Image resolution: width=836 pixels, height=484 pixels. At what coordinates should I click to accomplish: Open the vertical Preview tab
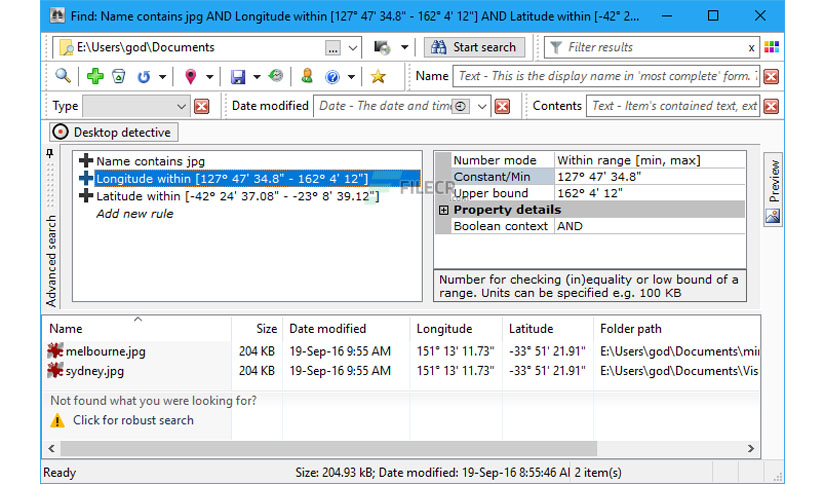coord(773,189)
